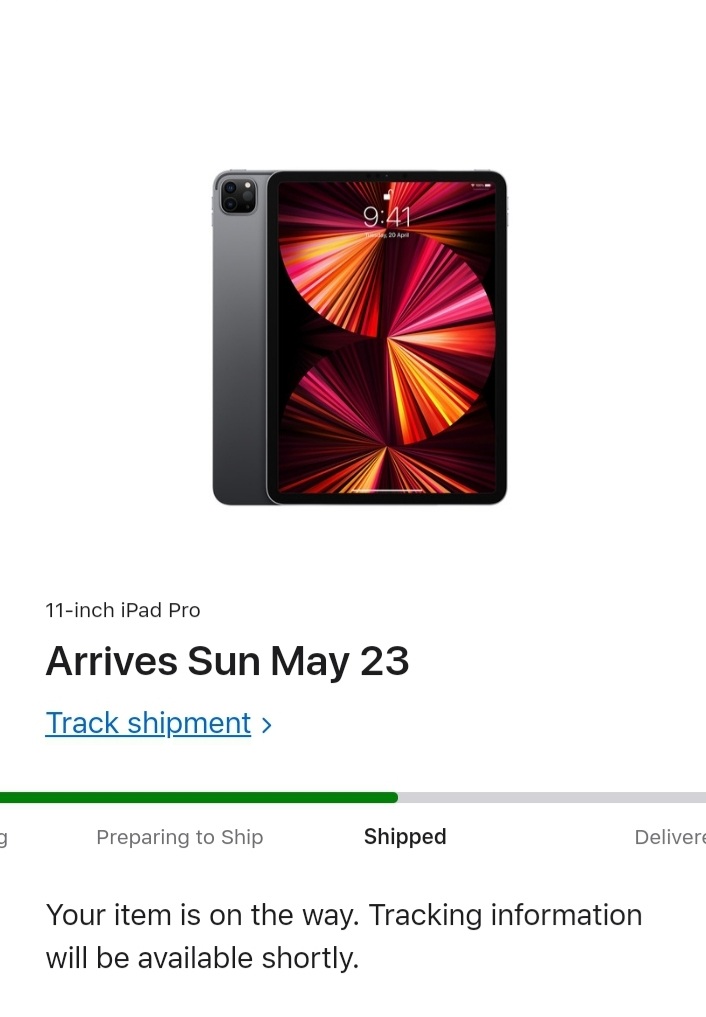Click the 9:41 clock on the iPad screen

pyautogui.click(x=387, y=217)
